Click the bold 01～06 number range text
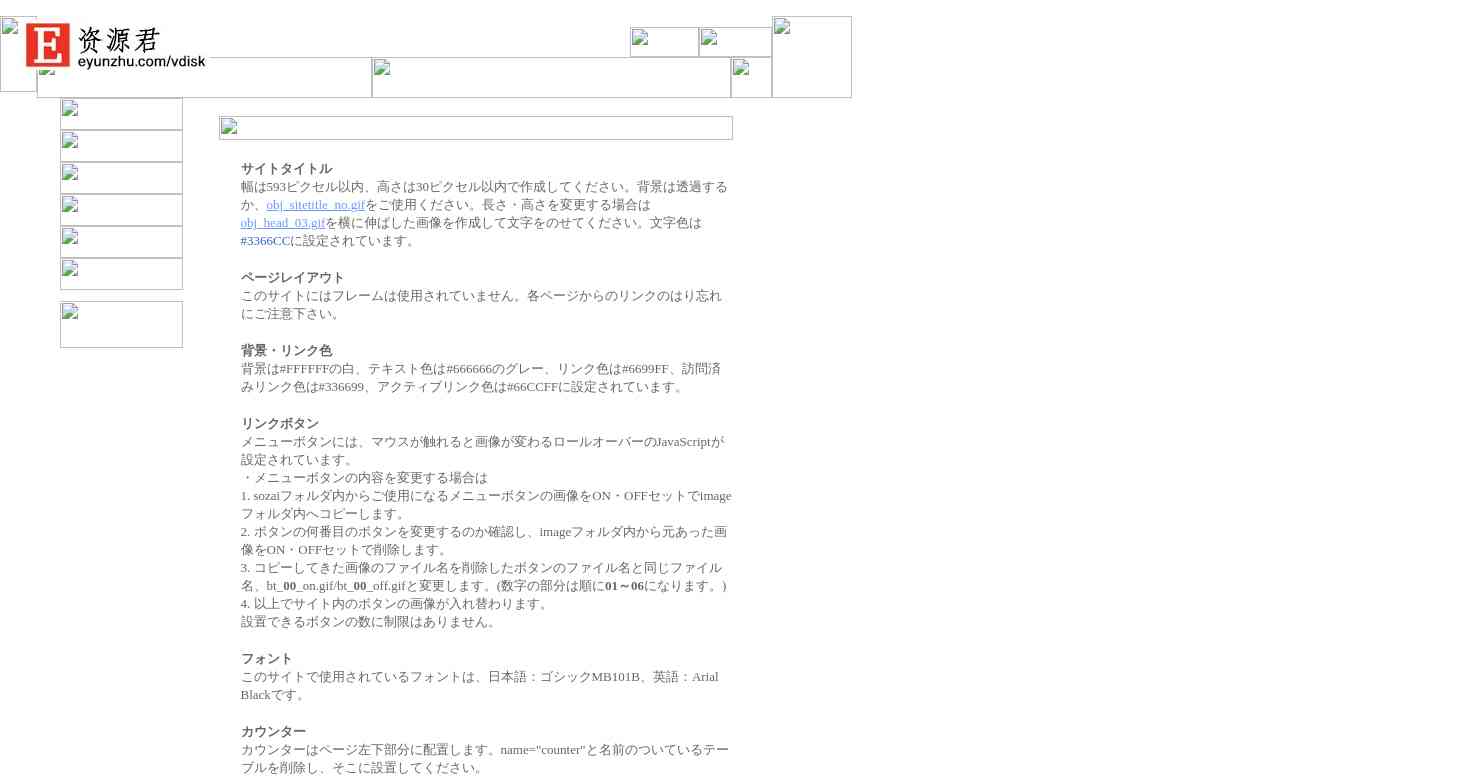Screen dimensions: 1470x780 [624, 586]
